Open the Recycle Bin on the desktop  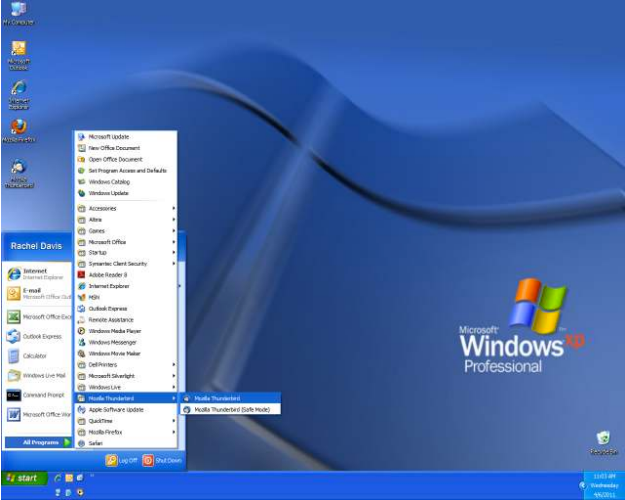tap(603, 443)
